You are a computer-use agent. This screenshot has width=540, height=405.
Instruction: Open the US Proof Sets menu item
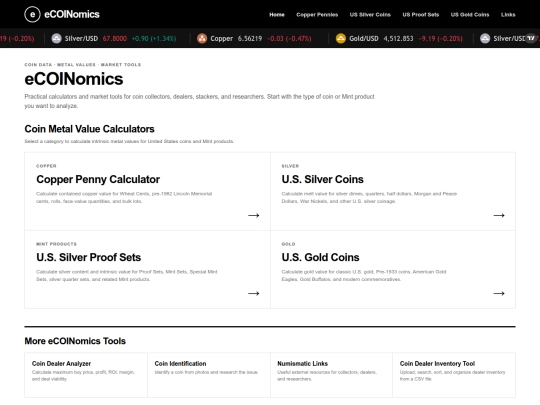point(421,14)
